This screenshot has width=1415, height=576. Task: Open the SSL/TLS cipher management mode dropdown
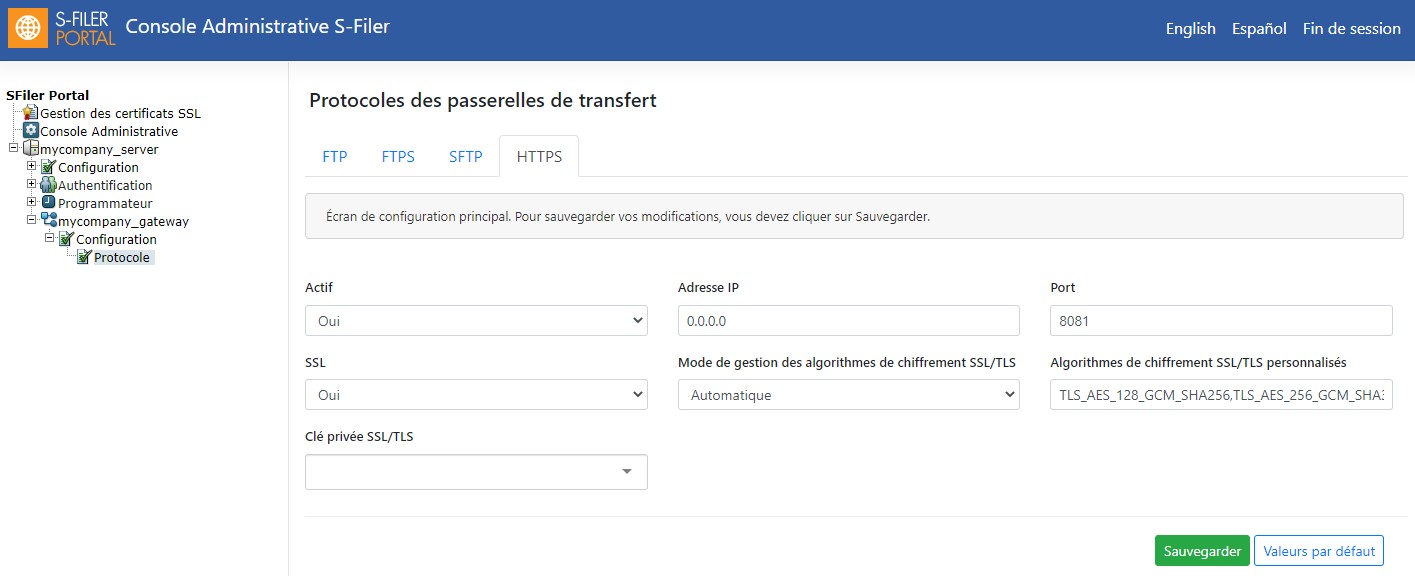pyautogui.click(x=848, y=395)
